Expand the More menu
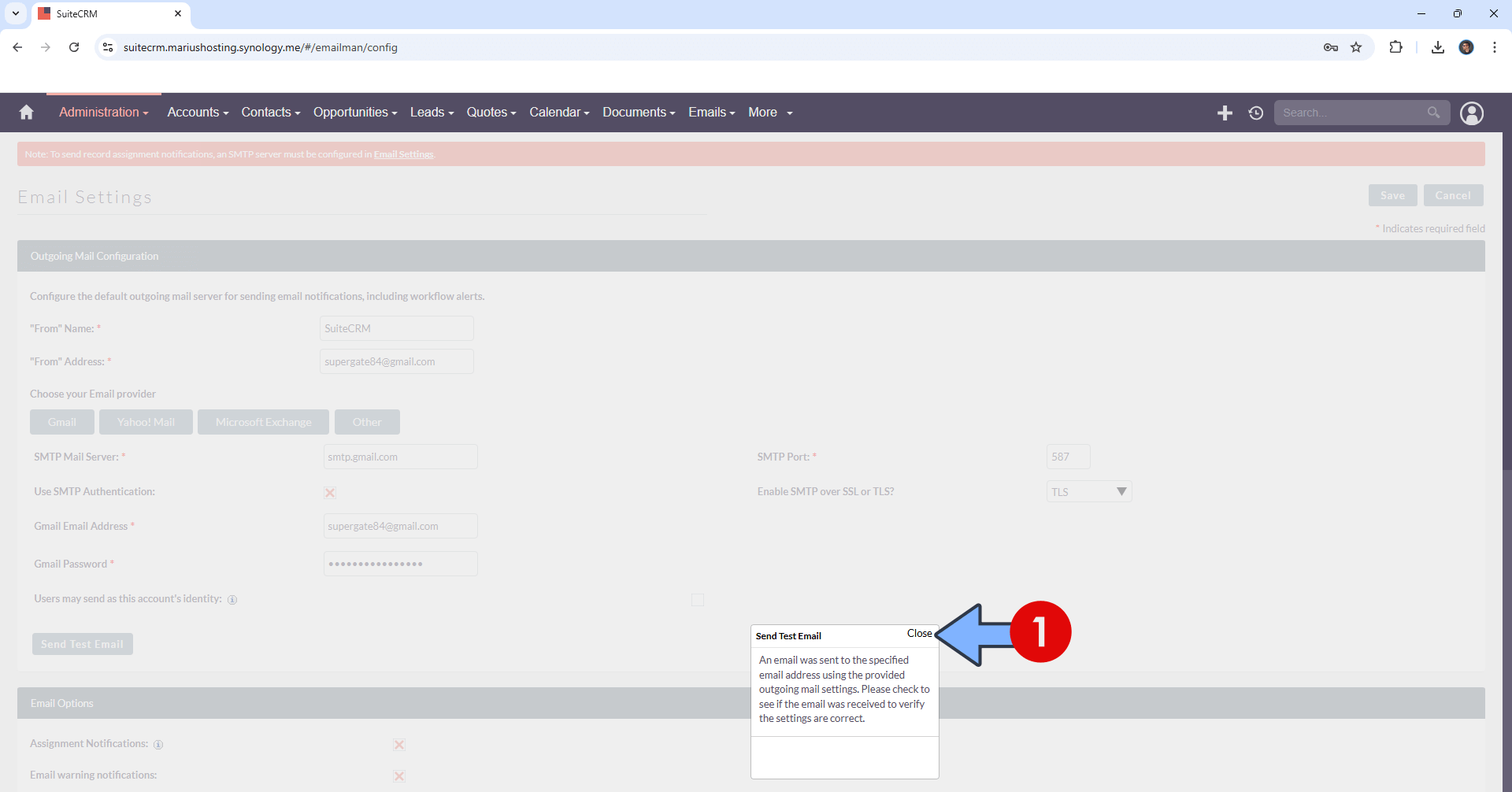 click(x=770, y=113)
